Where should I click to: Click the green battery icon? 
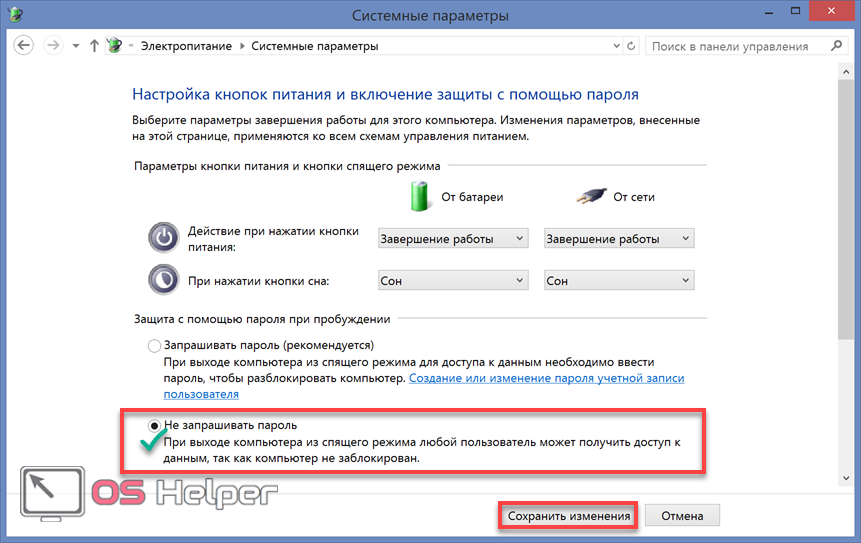tap(420, 196)
